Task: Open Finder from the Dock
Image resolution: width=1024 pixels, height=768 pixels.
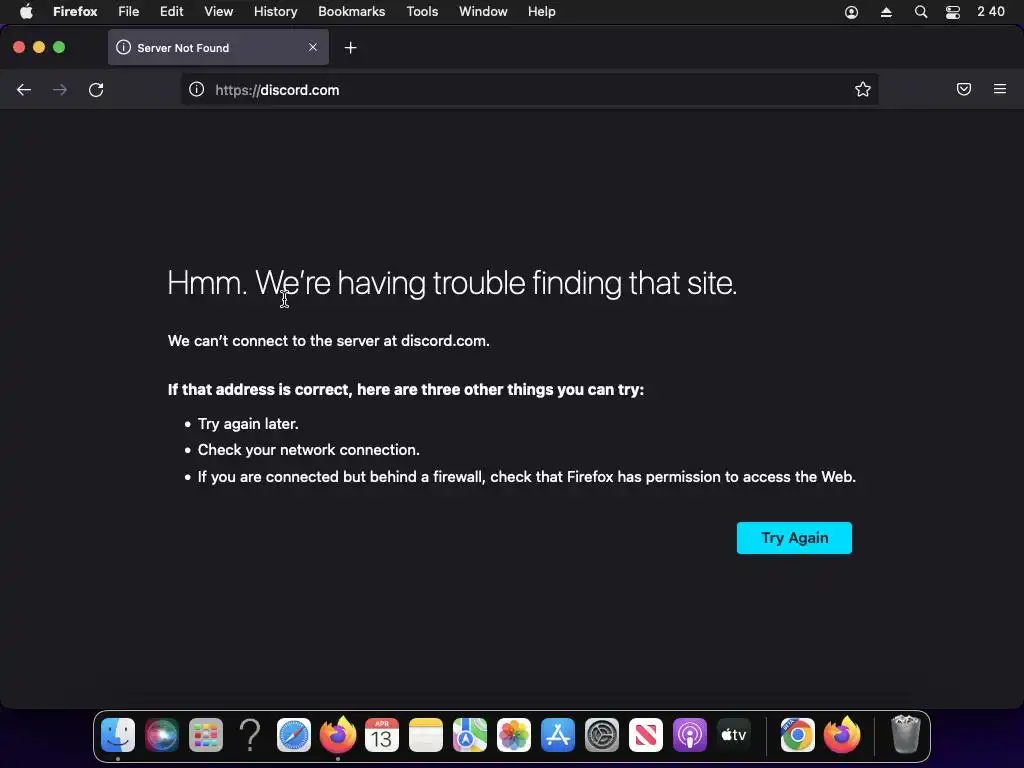Action: coord(118,735)
